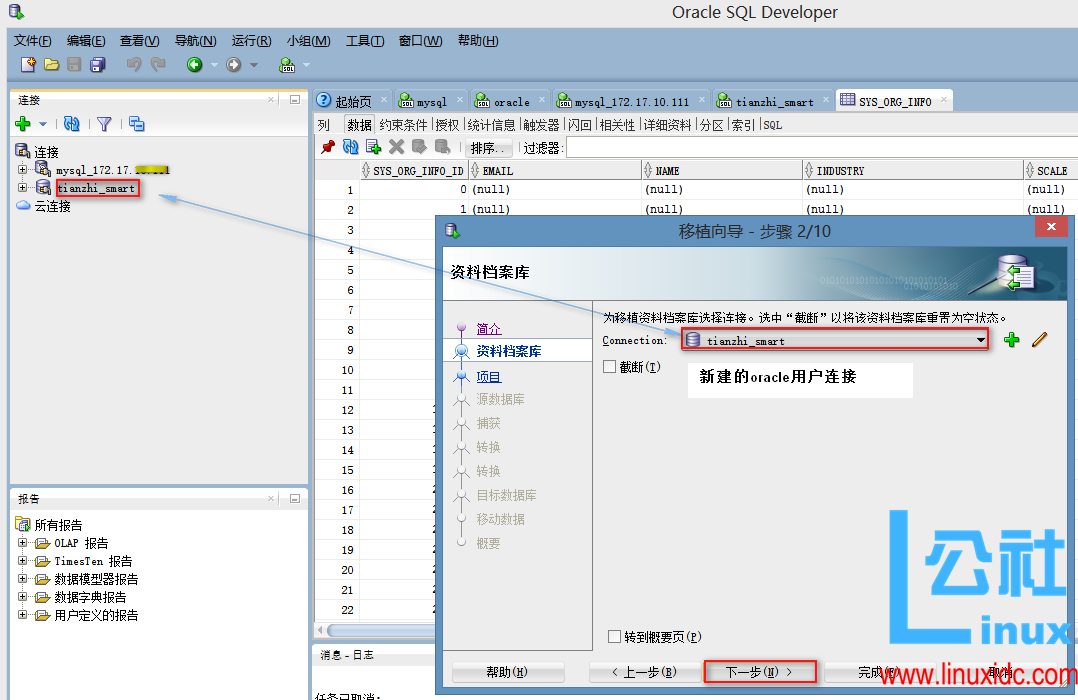Expand OLAP 报告 folder

23,543
